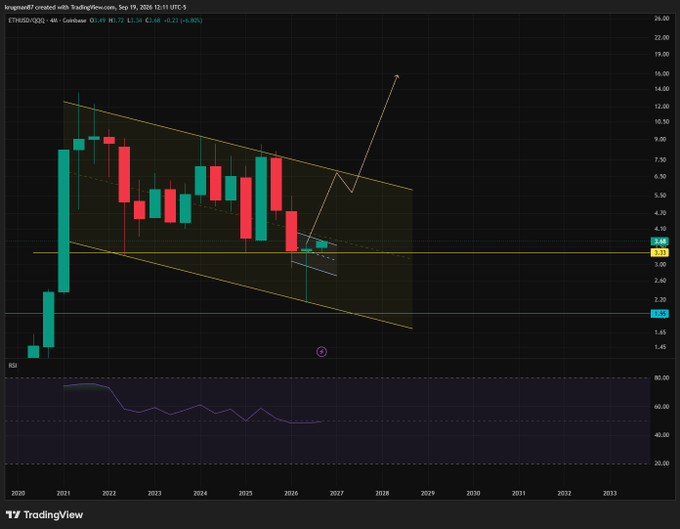The height and width of the screenshot is (529, 680).
Task: Select the green 3.68 current price label
Action: click(660, 241)
